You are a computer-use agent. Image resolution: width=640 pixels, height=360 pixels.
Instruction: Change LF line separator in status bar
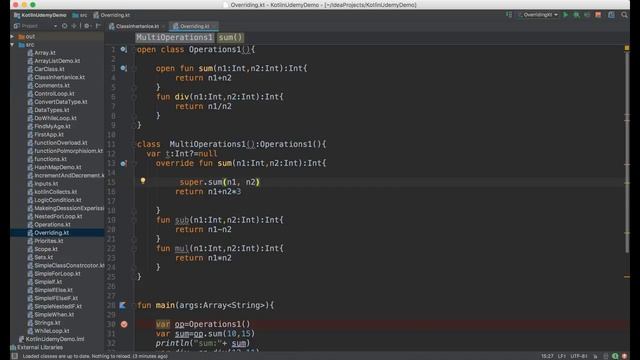point(562,356)
